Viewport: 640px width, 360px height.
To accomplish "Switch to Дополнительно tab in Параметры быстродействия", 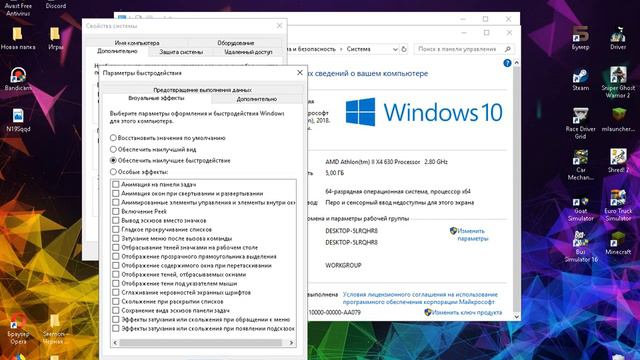I will [257, 99].
